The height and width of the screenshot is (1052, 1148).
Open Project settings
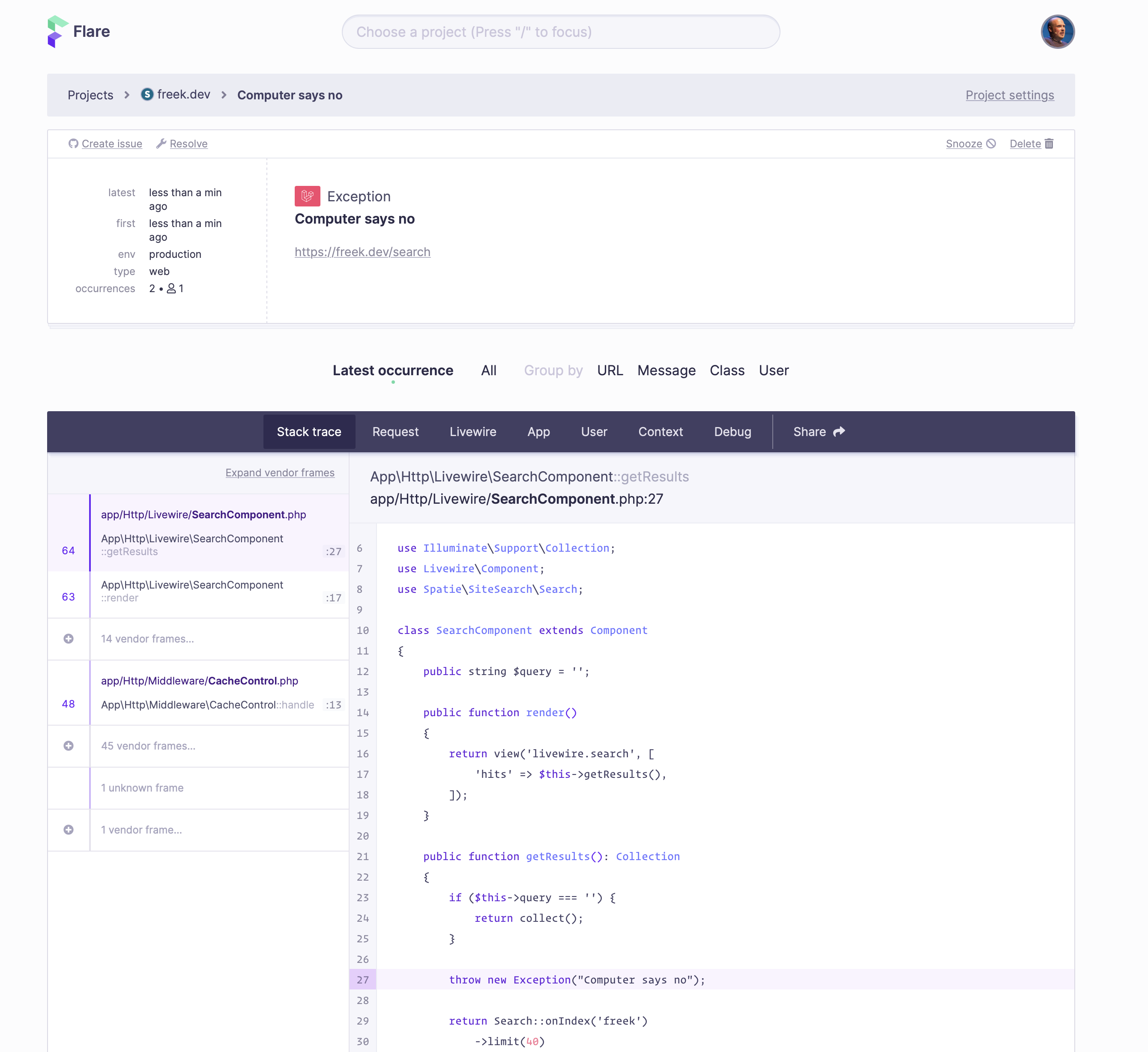click(1009, 95)
